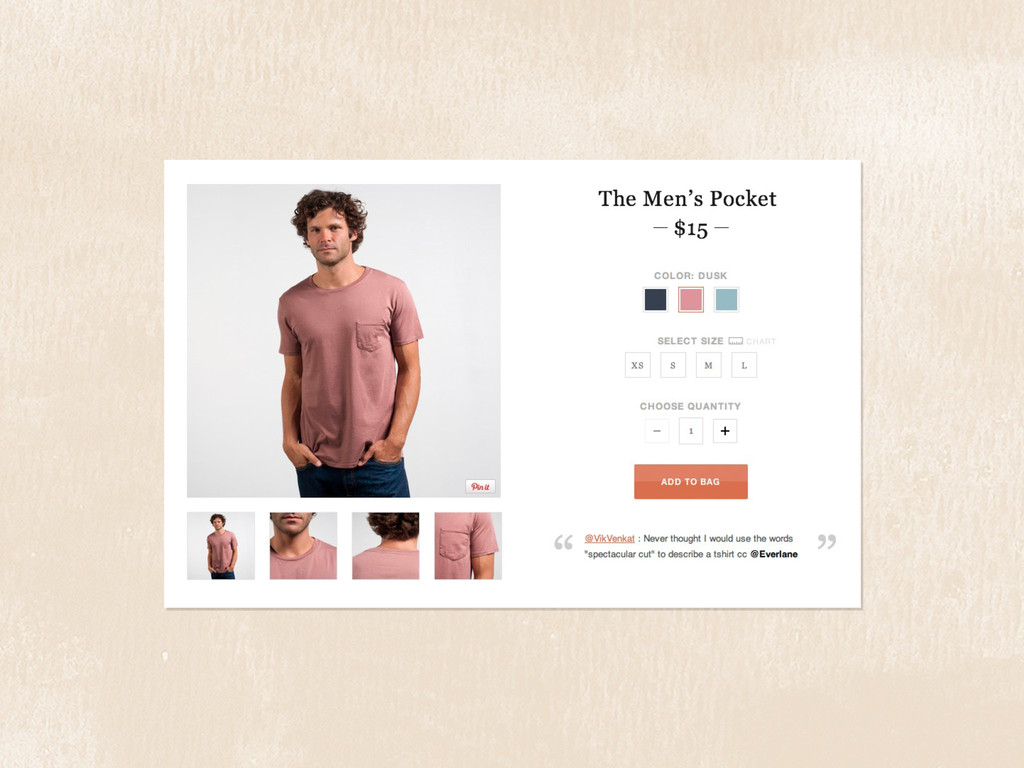Select the light blue color swatch
Viewport: 1024px width, 768px height.
tap(726, 300)
